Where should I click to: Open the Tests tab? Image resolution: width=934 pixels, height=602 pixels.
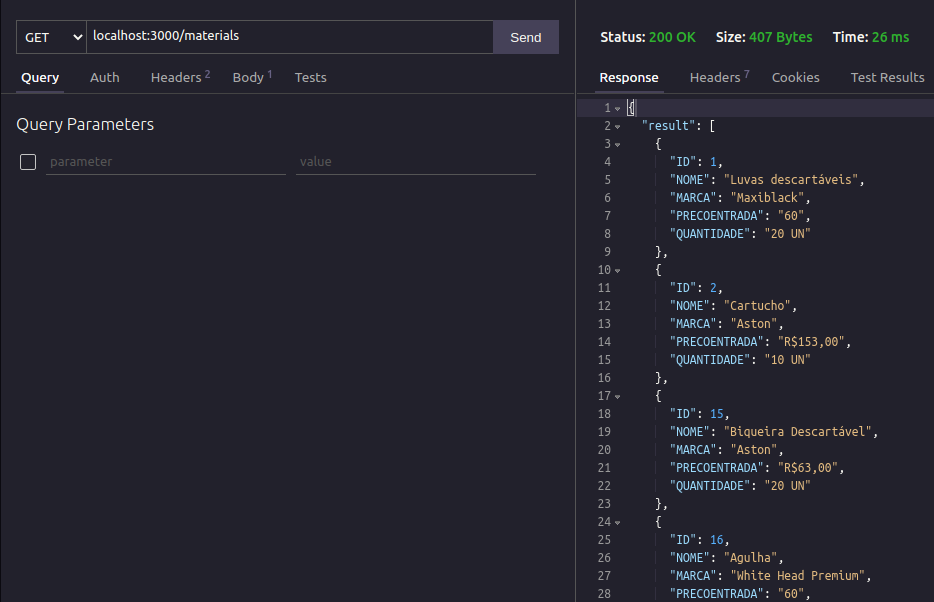(x=310, y=77)
